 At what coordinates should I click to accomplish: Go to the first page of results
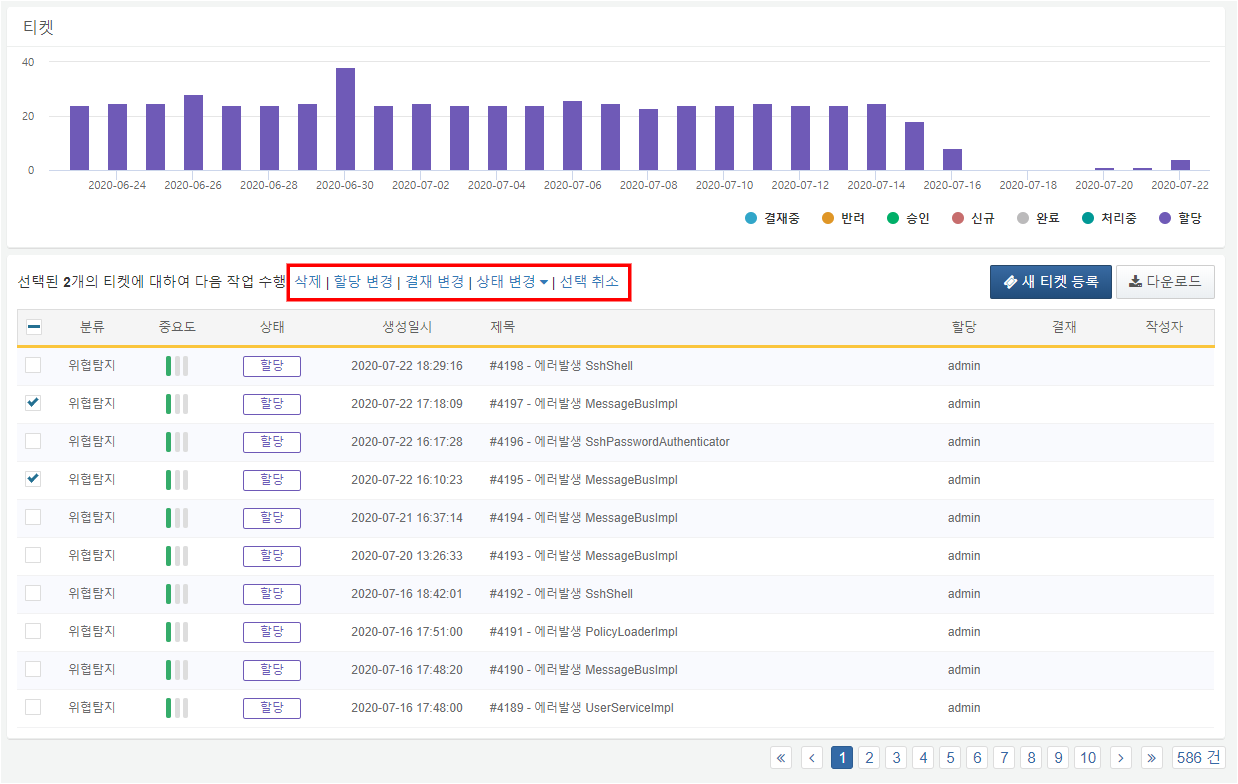coord(781,758)
